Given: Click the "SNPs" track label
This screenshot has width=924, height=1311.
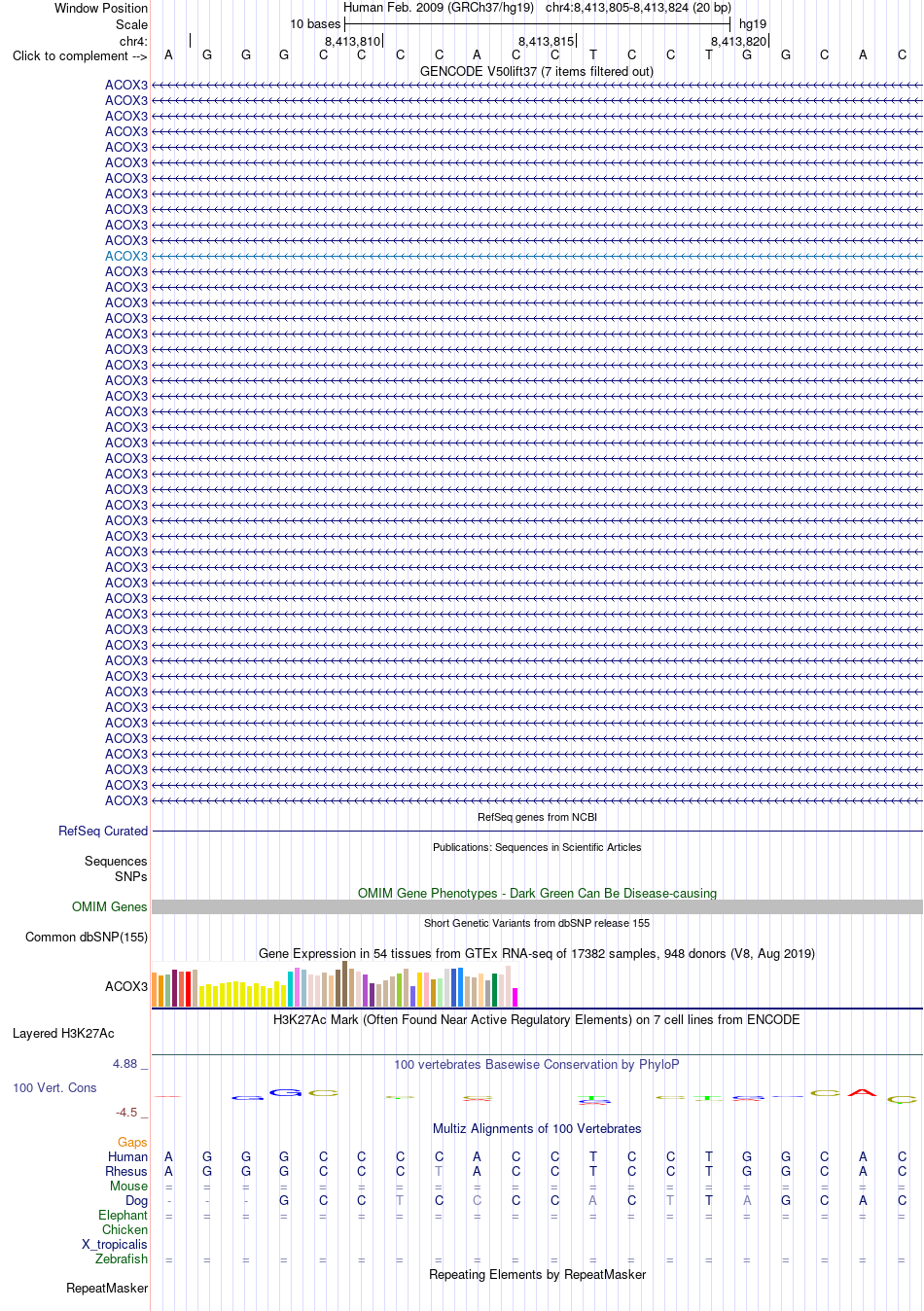Looking at the screenshot, I should (131, 876).
